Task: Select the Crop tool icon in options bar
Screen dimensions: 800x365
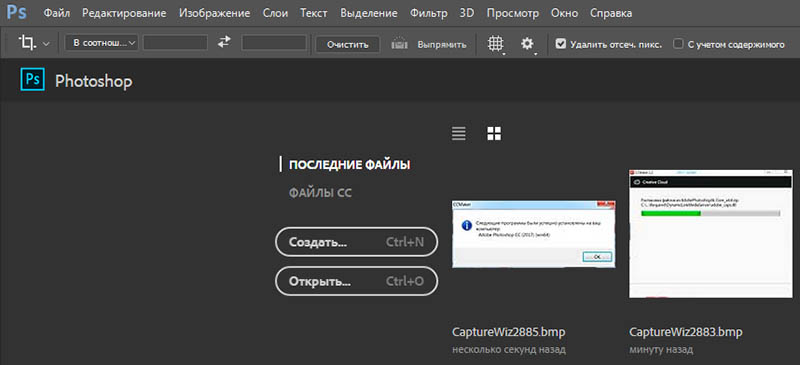Action: tap(27, 43)
